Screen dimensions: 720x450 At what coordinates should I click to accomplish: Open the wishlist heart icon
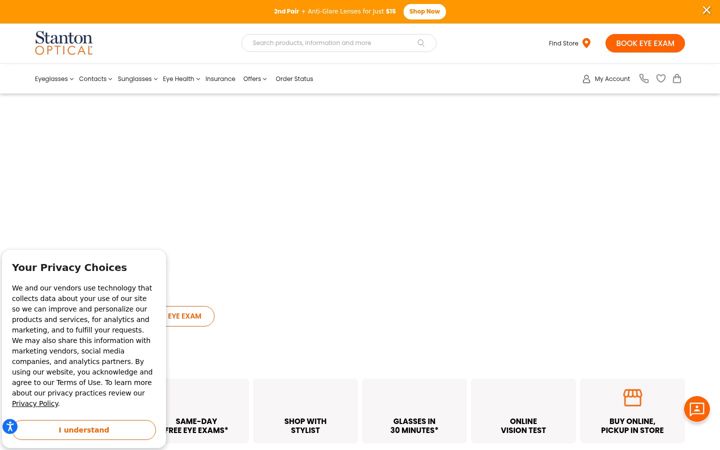[660, 79]
